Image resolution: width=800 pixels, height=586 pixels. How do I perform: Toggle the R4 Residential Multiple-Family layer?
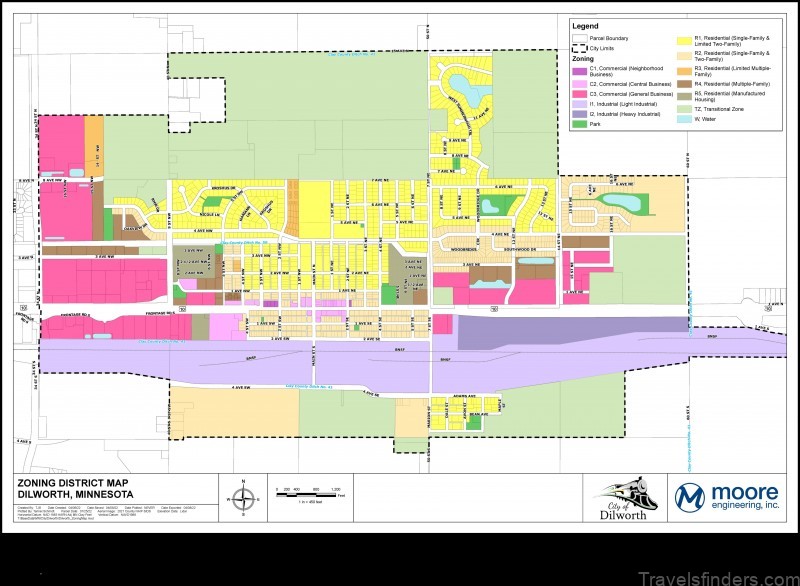pyautogui.click(x=684, y=84)
